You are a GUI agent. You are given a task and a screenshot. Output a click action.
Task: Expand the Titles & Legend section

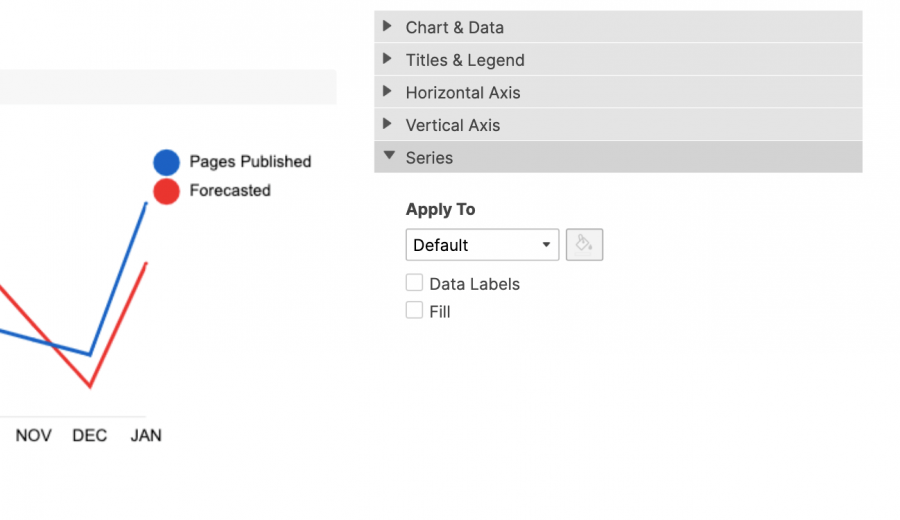pyautogui.click(x=465, y=60)
